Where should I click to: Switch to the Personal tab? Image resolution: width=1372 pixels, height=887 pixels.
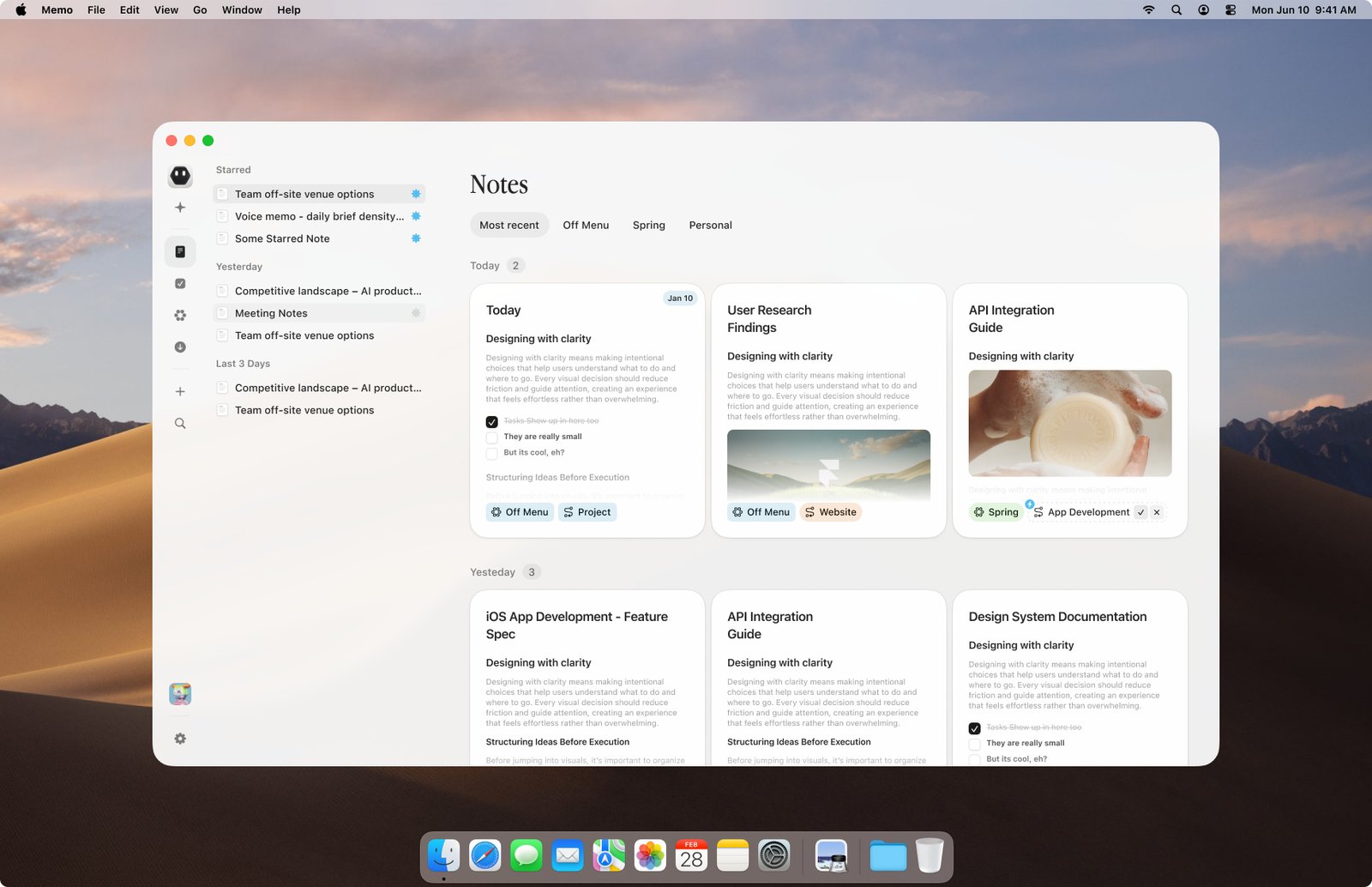(x=710, y=225)
